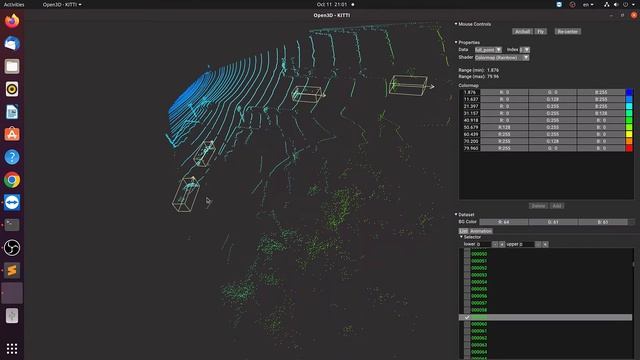Select Fly mouse control mode
Viewport: 640px width, 360px height.
point(541,31)
